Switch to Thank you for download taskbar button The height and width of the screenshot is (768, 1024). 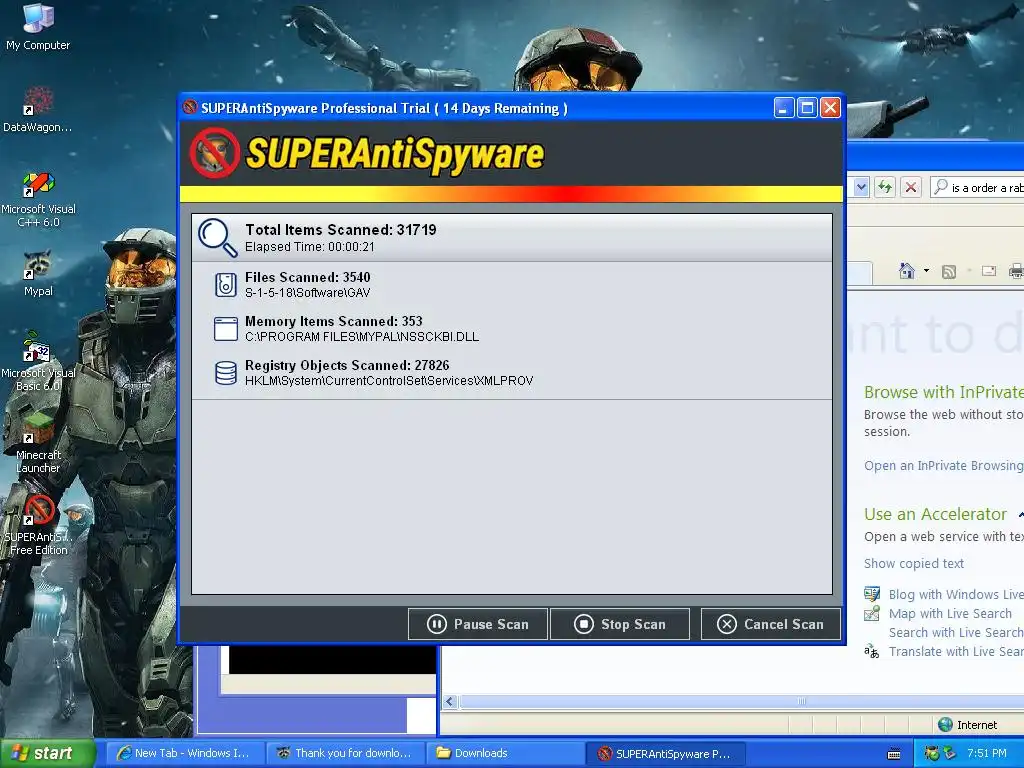point(345,753)
